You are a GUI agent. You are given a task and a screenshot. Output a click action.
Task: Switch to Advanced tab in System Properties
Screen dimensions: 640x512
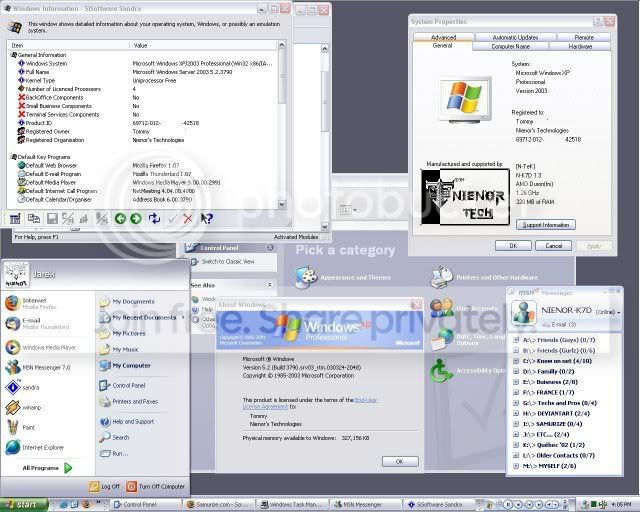(443, 37)
